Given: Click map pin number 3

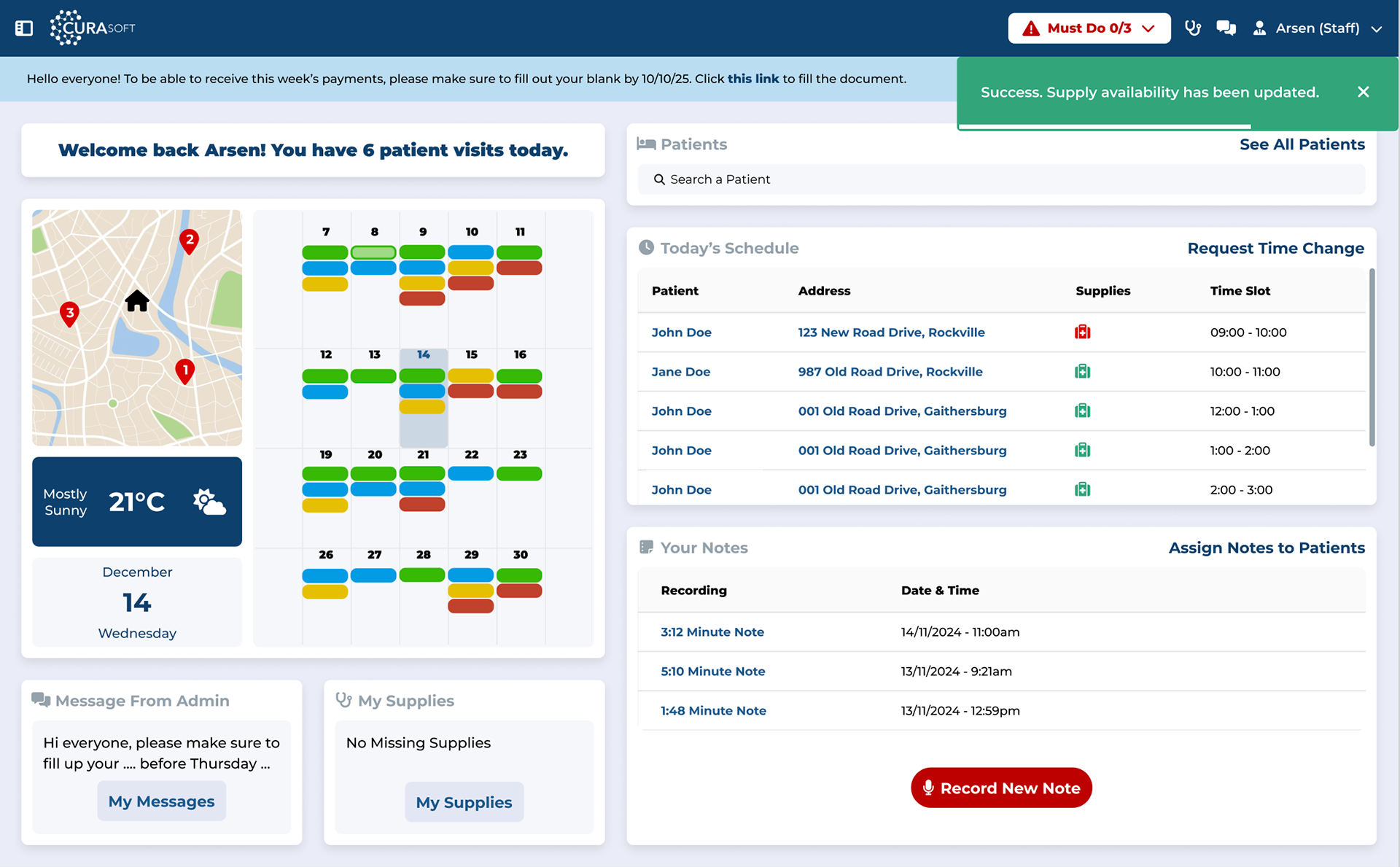Looking at the screenshot, I should coord(69,314).
